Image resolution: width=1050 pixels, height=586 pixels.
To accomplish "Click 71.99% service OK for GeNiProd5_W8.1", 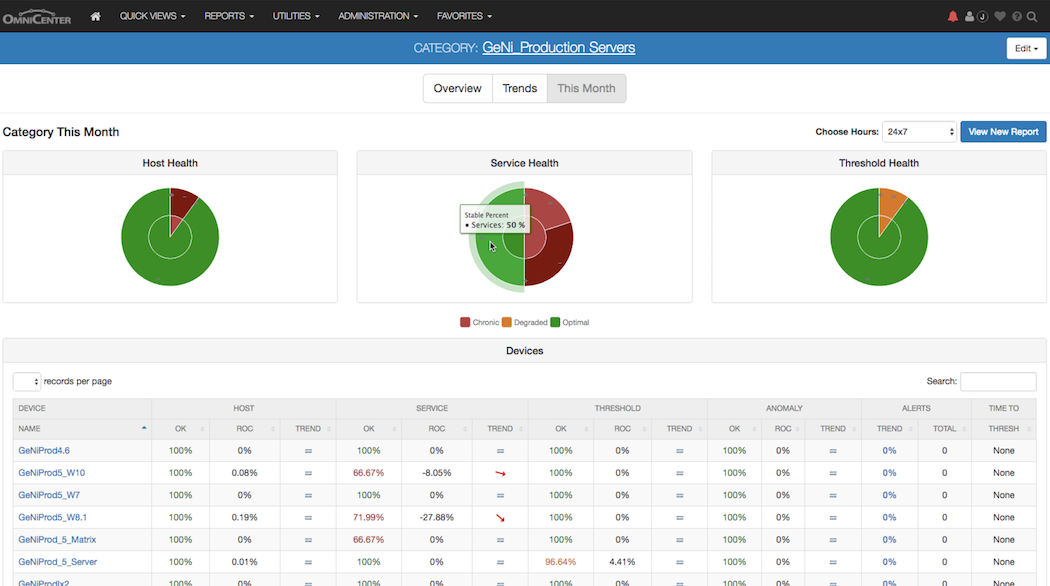I will (368, 517).
